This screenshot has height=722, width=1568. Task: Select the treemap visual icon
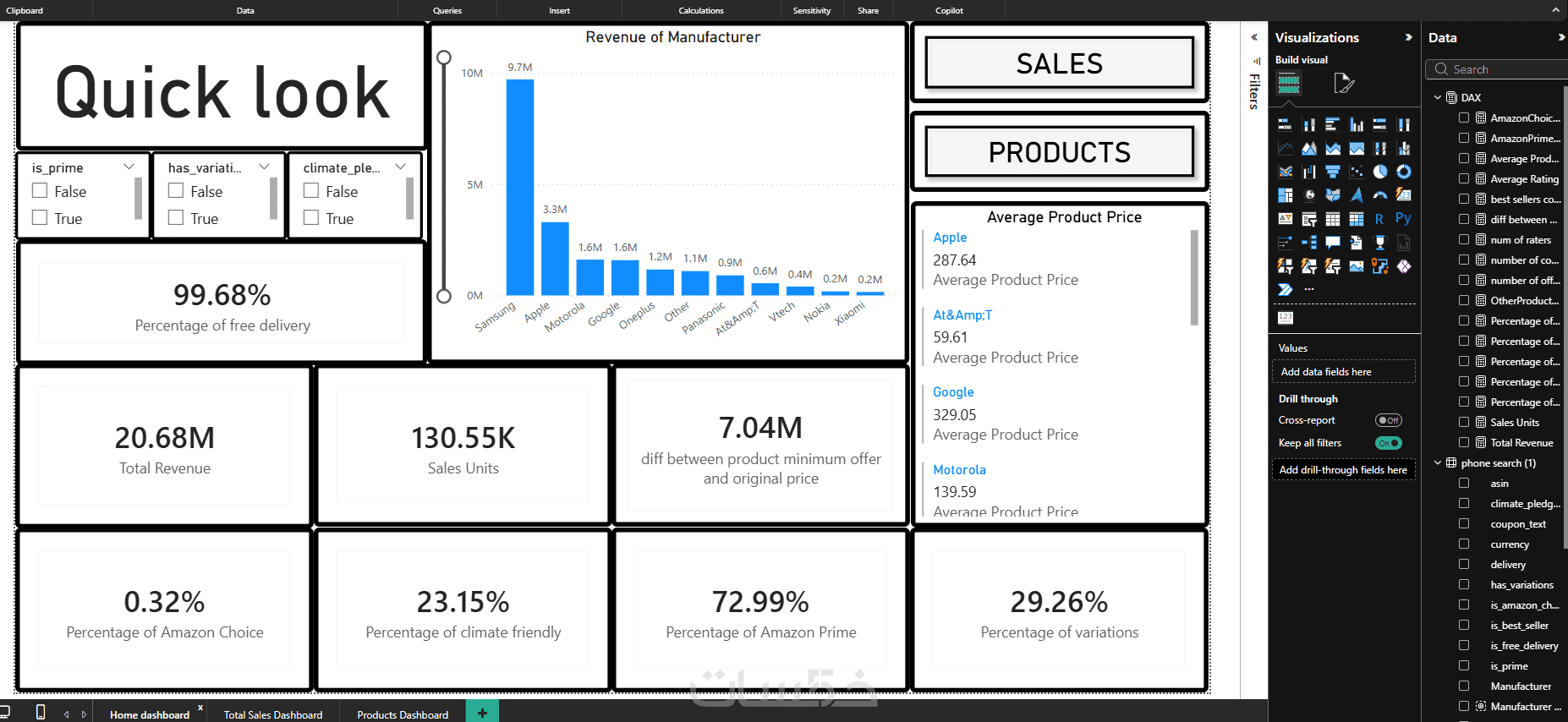(x=1286, y=195)
